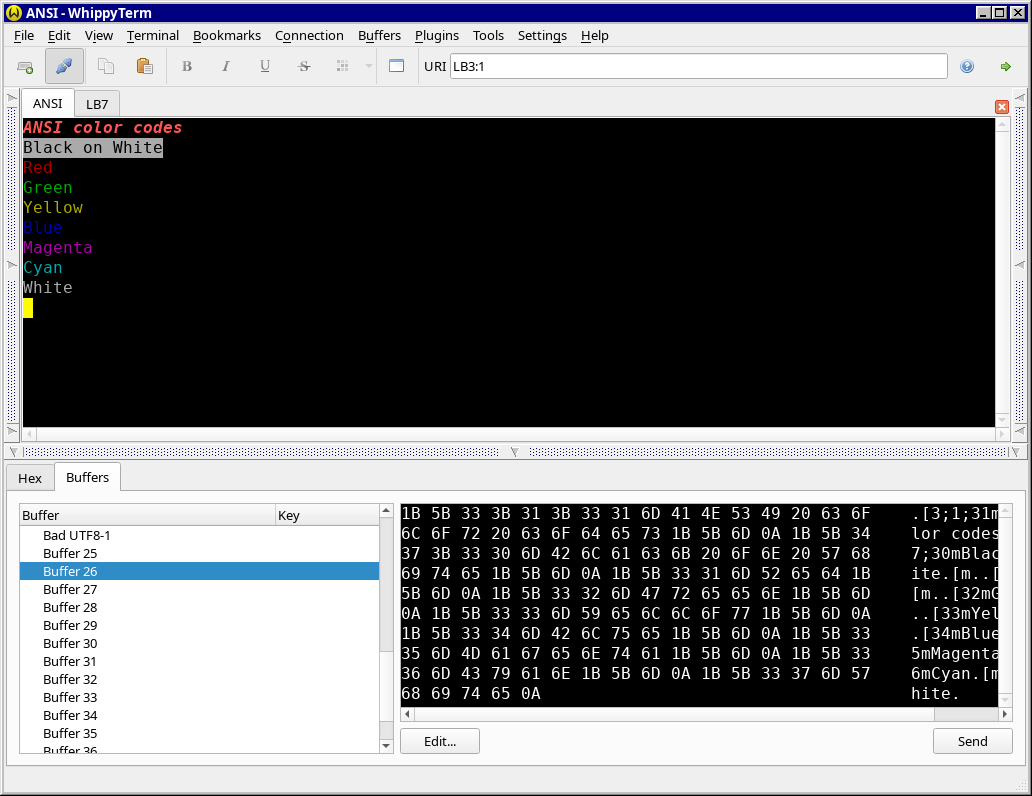Click the Strikethrough style icon
Screen dimensions: 1032x796
tap(304, 67)
